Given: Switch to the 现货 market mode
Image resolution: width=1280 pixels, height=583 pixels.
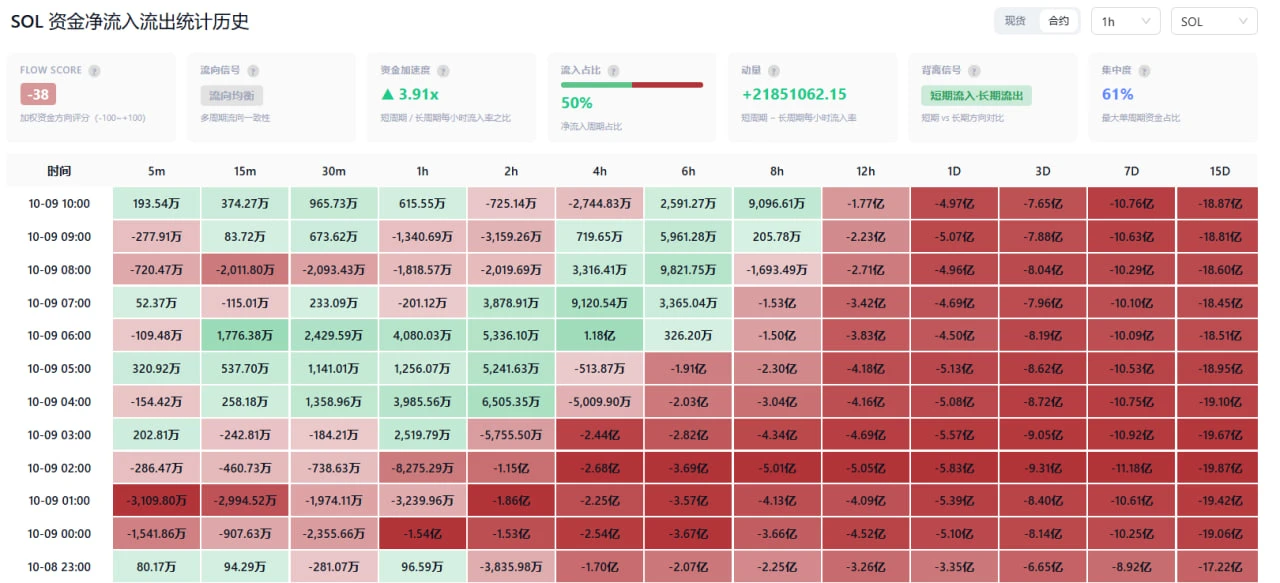Looking at the screenshot, I should click(x=1015, y=21).
